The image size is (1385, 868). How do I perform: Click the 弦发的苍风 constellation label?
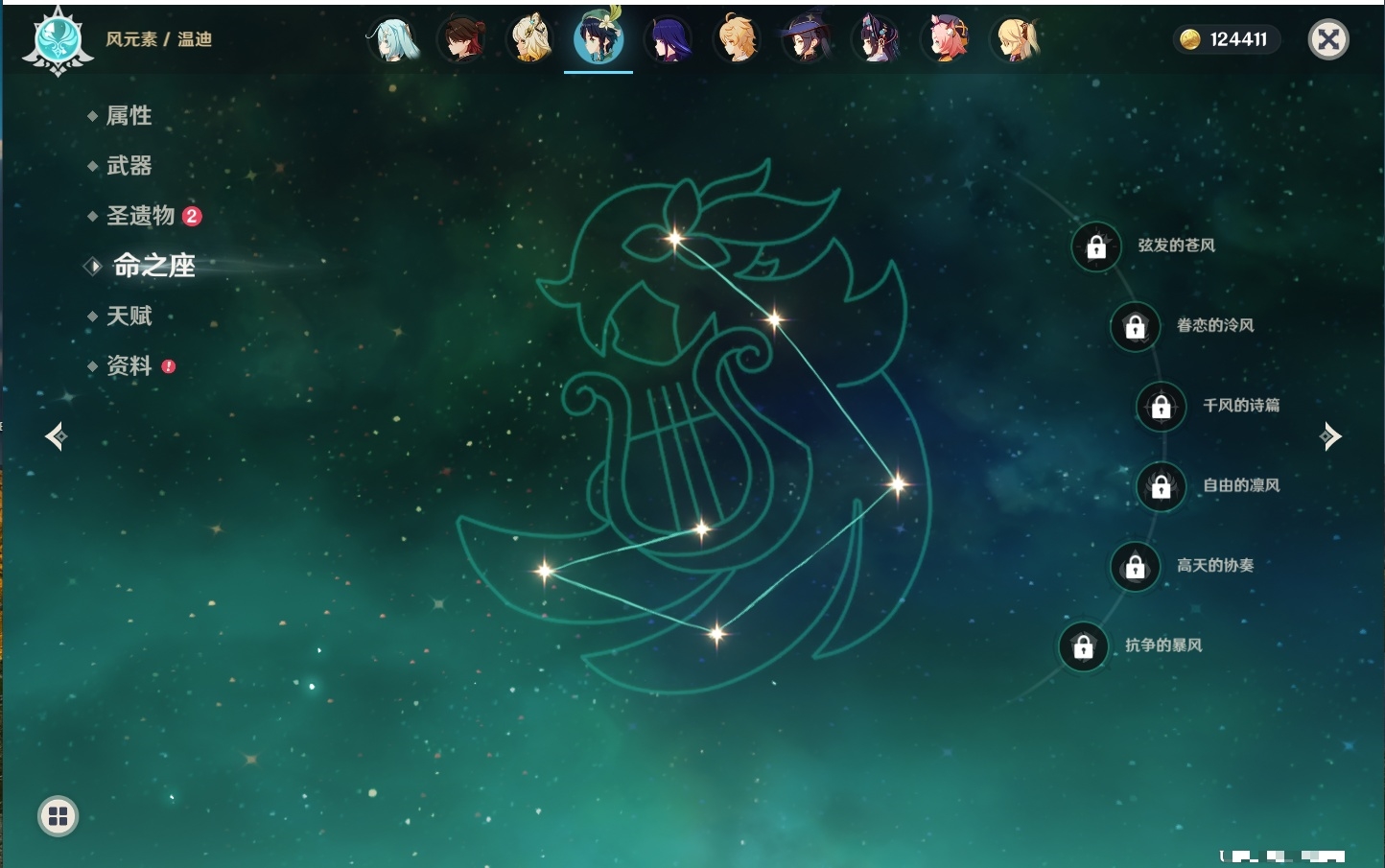tap(1177, 246)
